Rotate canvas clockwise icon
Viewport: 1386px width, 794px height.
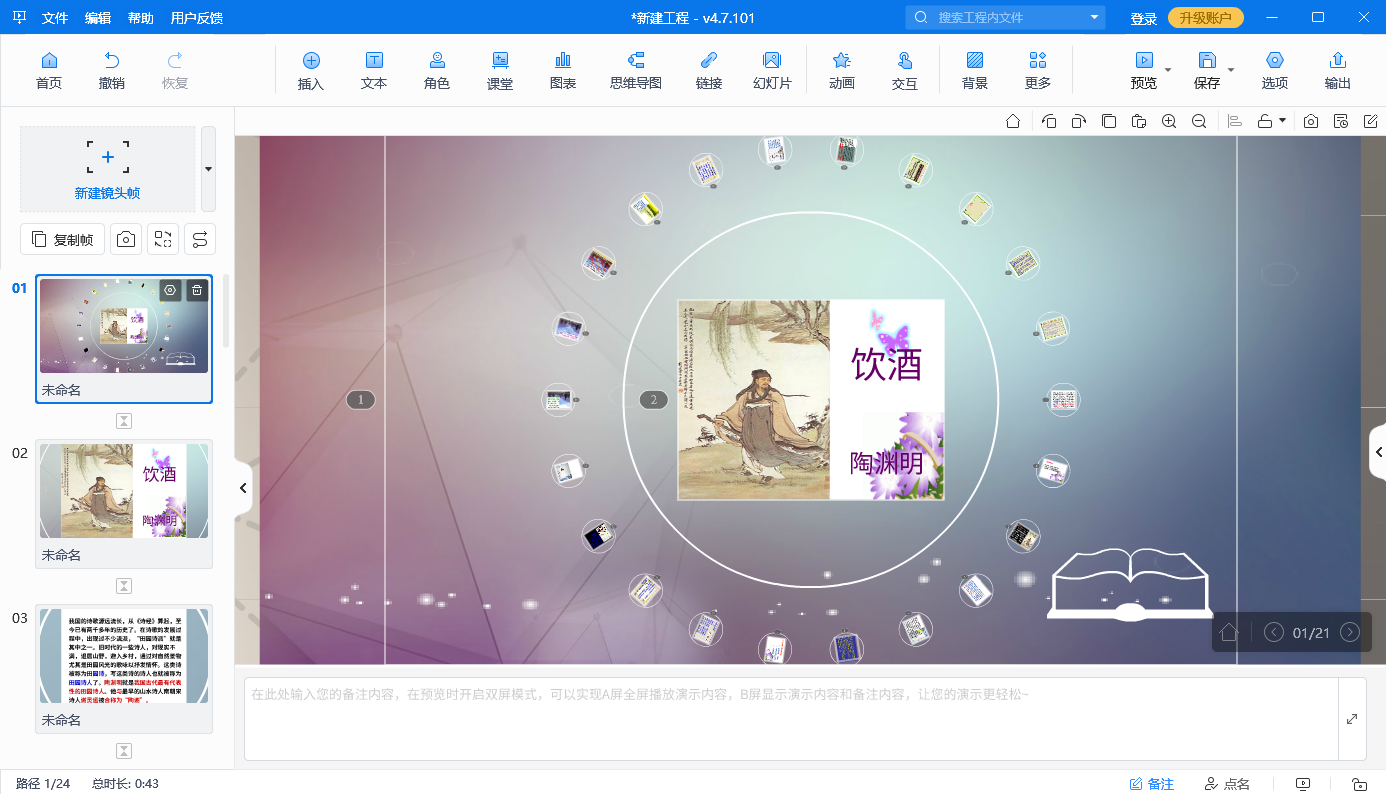1079,121
